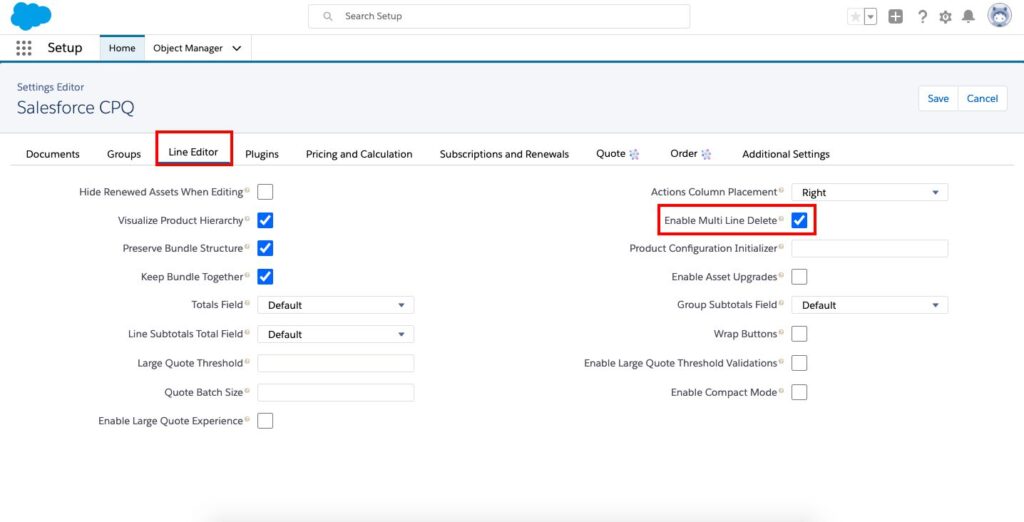Open Actions Column Placement dropdown
The image size is (1024, 522).
pyautogui.click(x=870, y=192)
